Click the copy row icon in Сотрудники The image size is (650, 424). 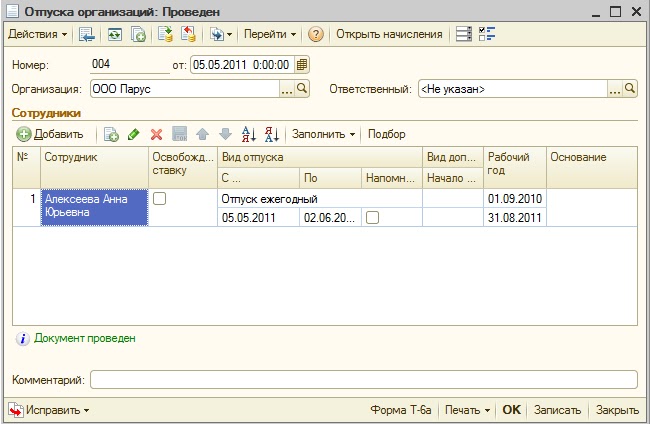tap(111, 134)
